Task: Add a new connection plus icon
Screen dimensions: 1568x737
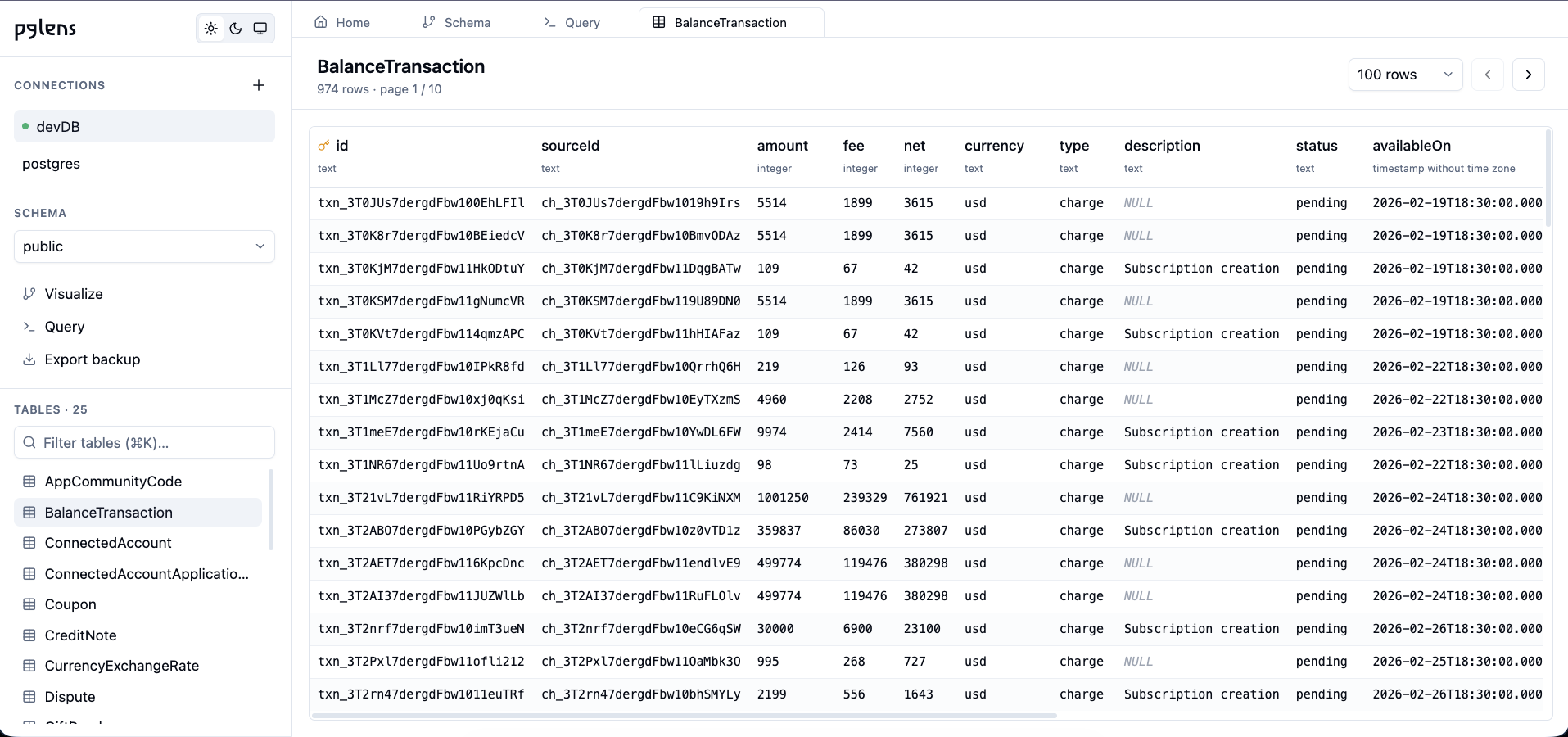Action: (x=259, y=85)
